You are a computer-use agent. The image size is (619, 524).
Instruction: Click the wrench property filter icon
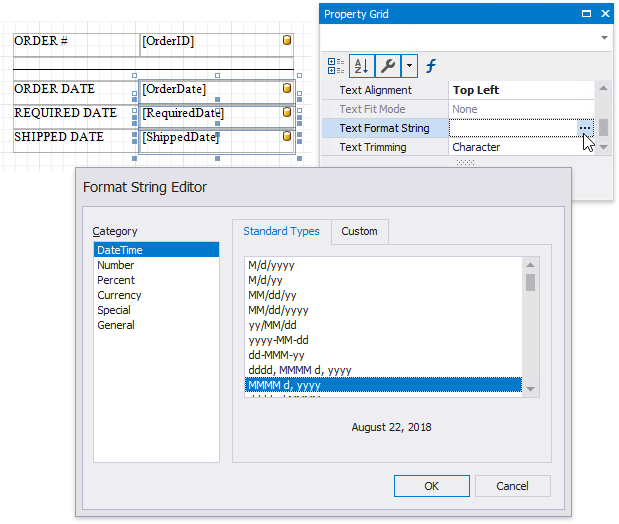point(386,66)
